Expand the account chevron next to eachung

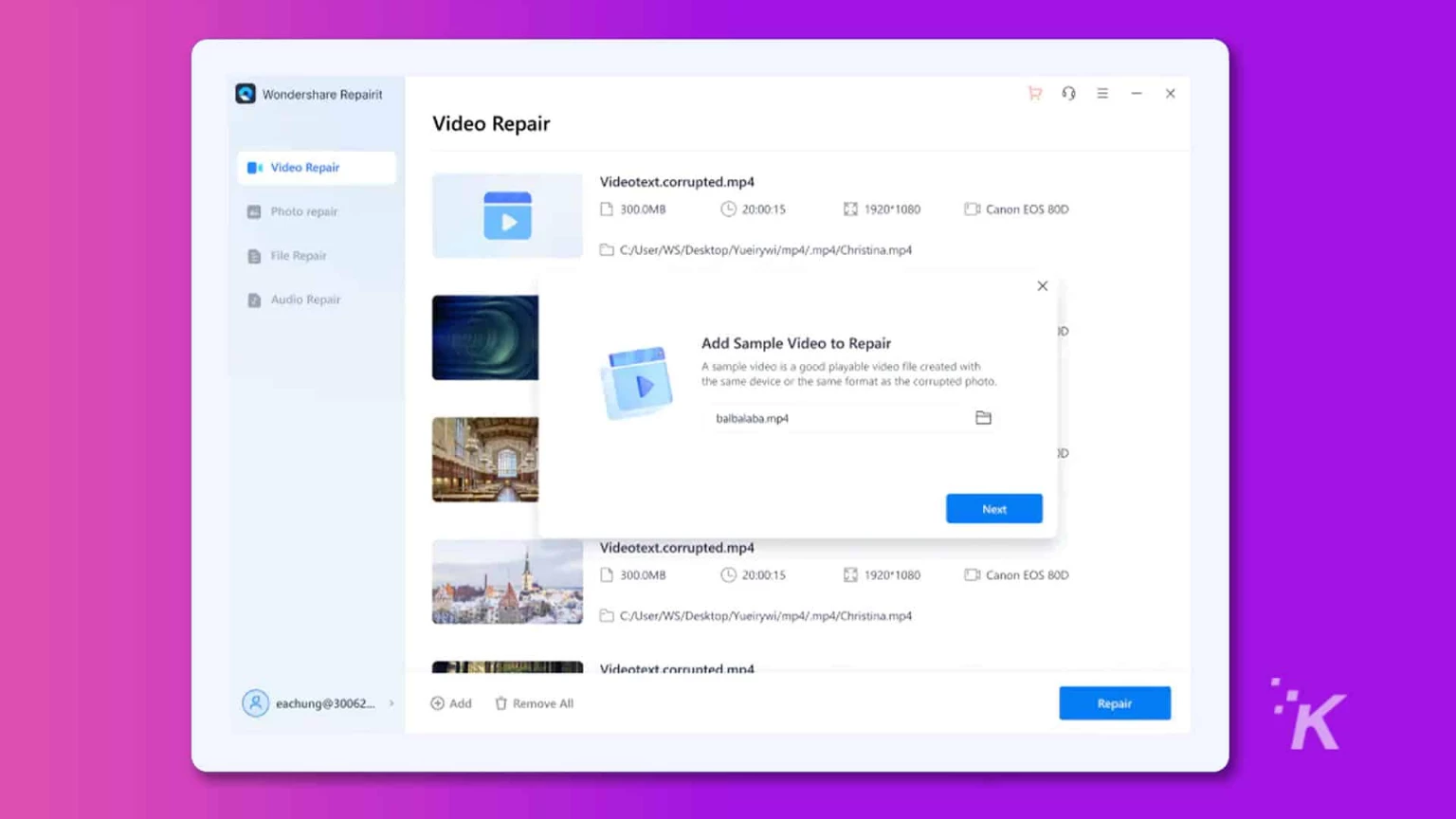click(391, 703)
